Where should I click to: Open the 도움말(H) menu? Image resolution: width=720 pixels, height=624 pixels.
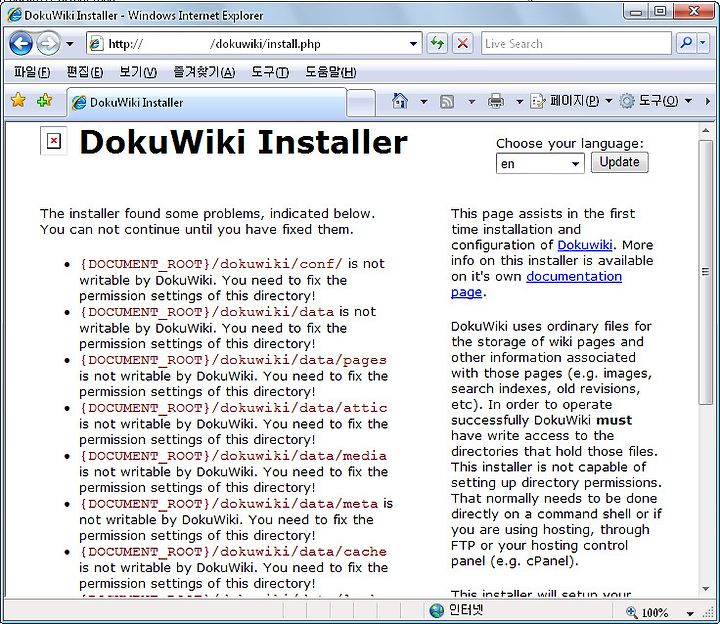pos(331,72)
